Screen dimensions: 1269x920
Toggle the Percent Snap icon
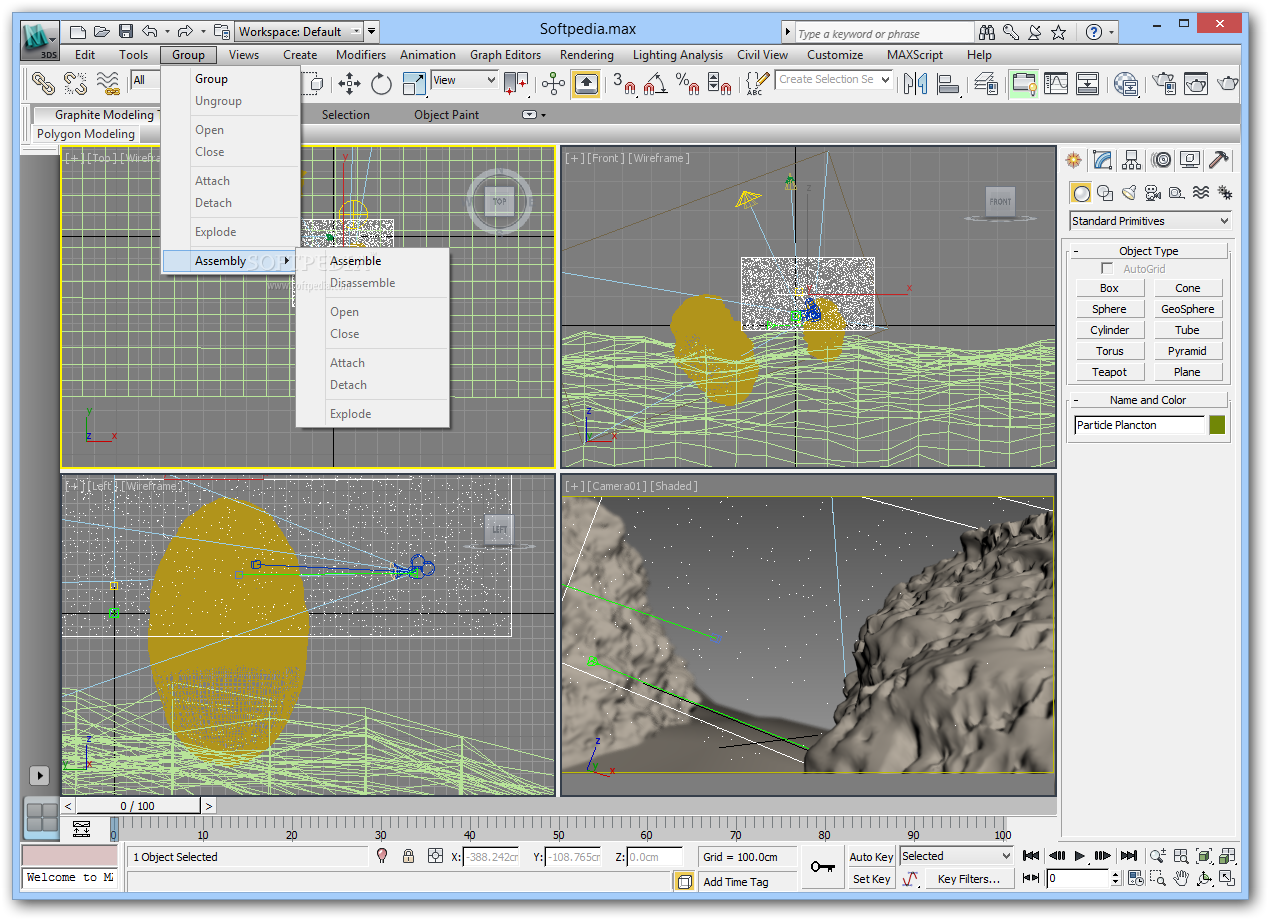pyautogui.click(x=687, y=84)
